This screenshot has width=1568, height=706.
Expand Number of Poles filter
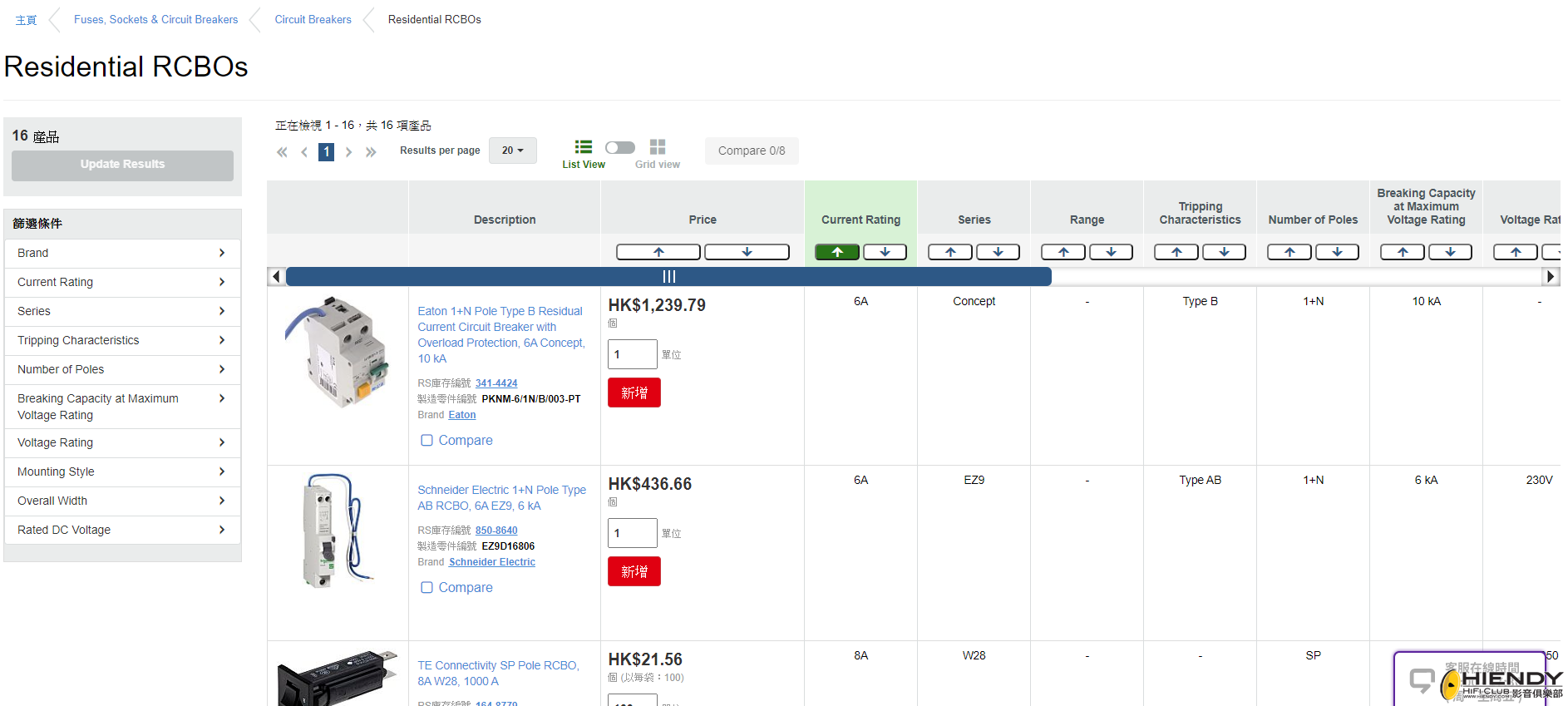pos(122,370)
